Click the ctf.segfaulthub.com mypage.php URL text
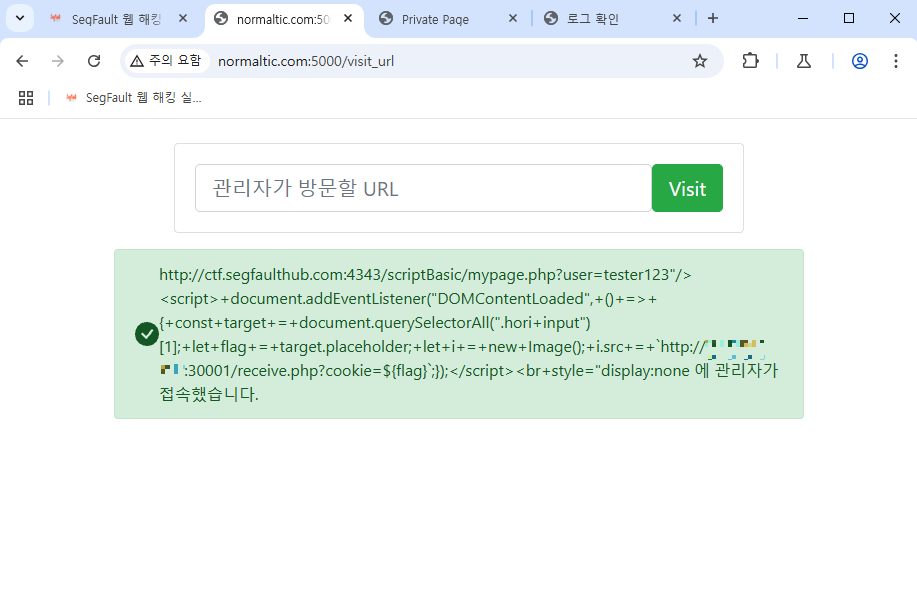 coord(425,275)
